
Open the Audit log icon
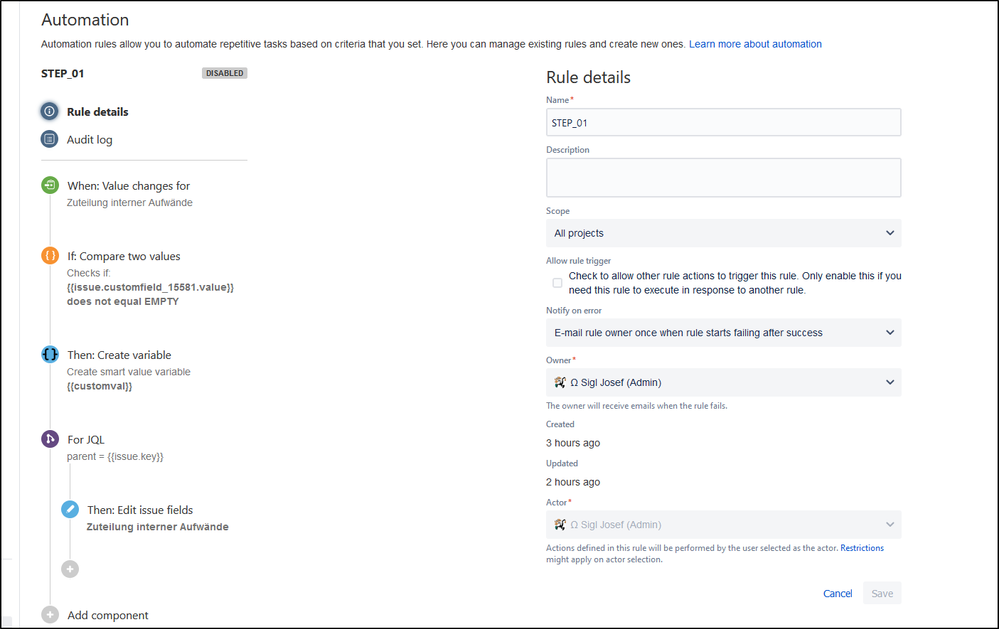coord(50,139)
